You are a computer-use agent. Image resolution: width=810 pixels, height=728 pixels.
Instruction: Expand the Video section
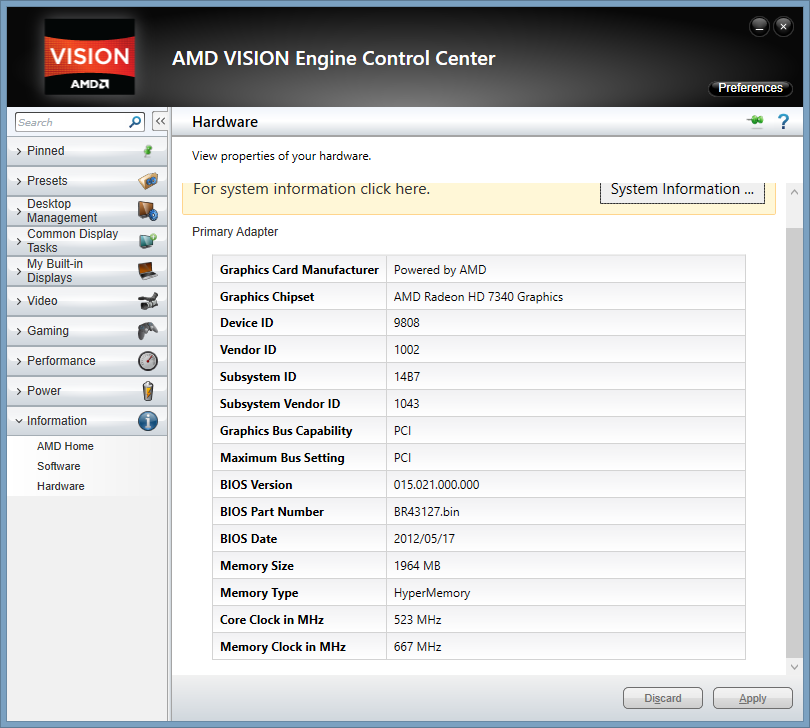pos(87,301)
